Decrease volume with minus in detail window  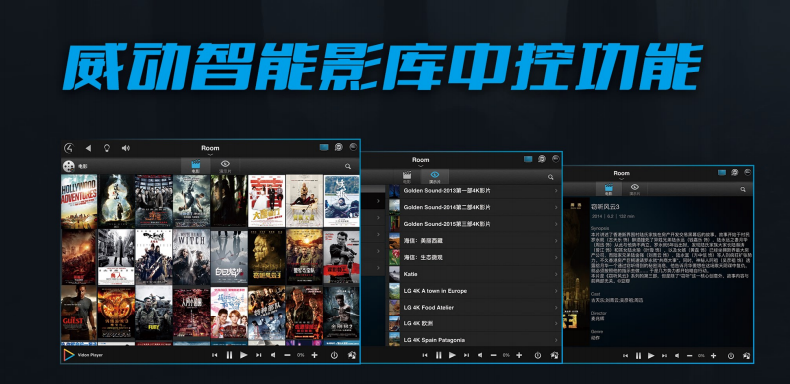(689, 355)
